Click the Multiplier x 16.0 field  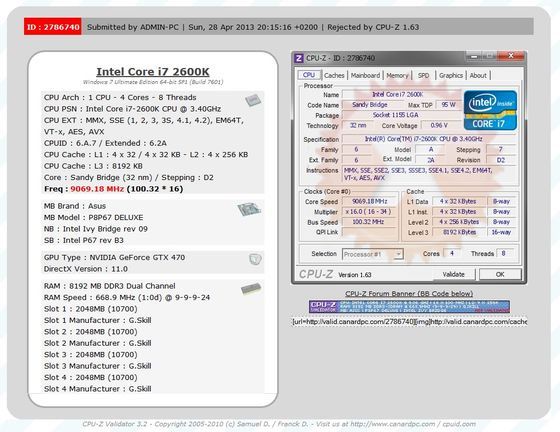click(x=369, y=212)
